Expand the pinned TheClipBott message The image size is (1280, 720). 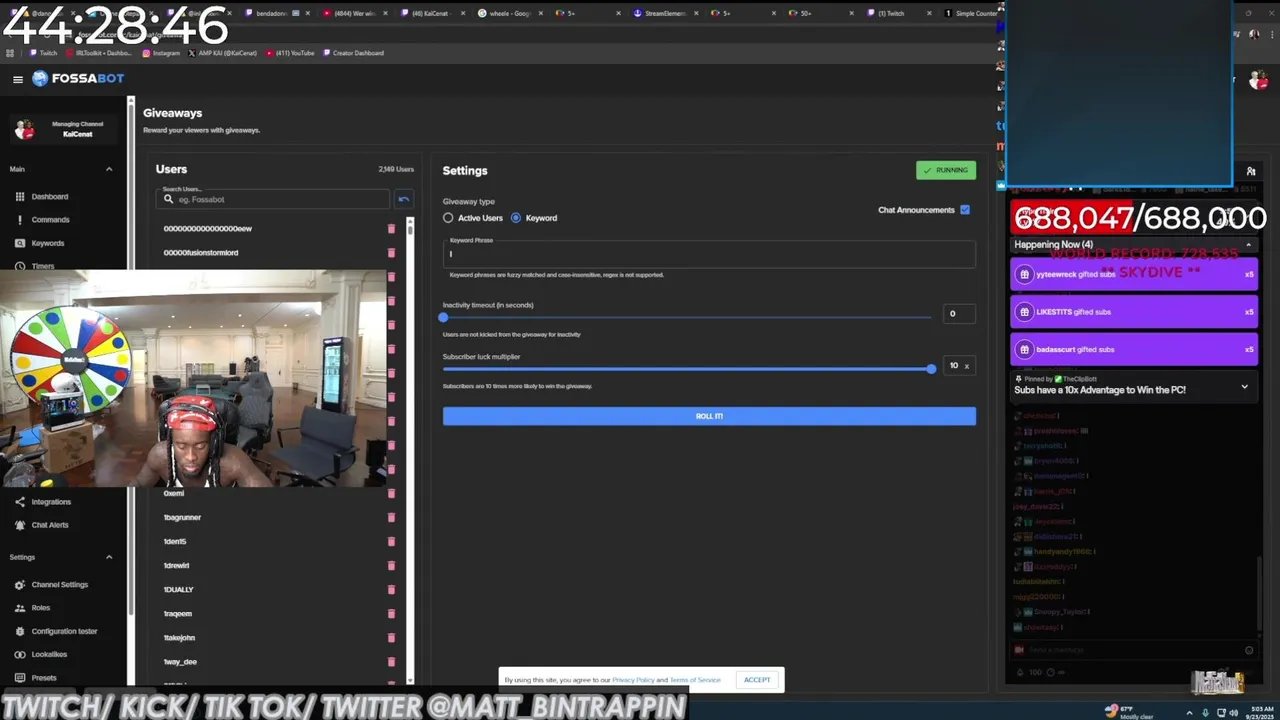click(x=1244, y=386)
